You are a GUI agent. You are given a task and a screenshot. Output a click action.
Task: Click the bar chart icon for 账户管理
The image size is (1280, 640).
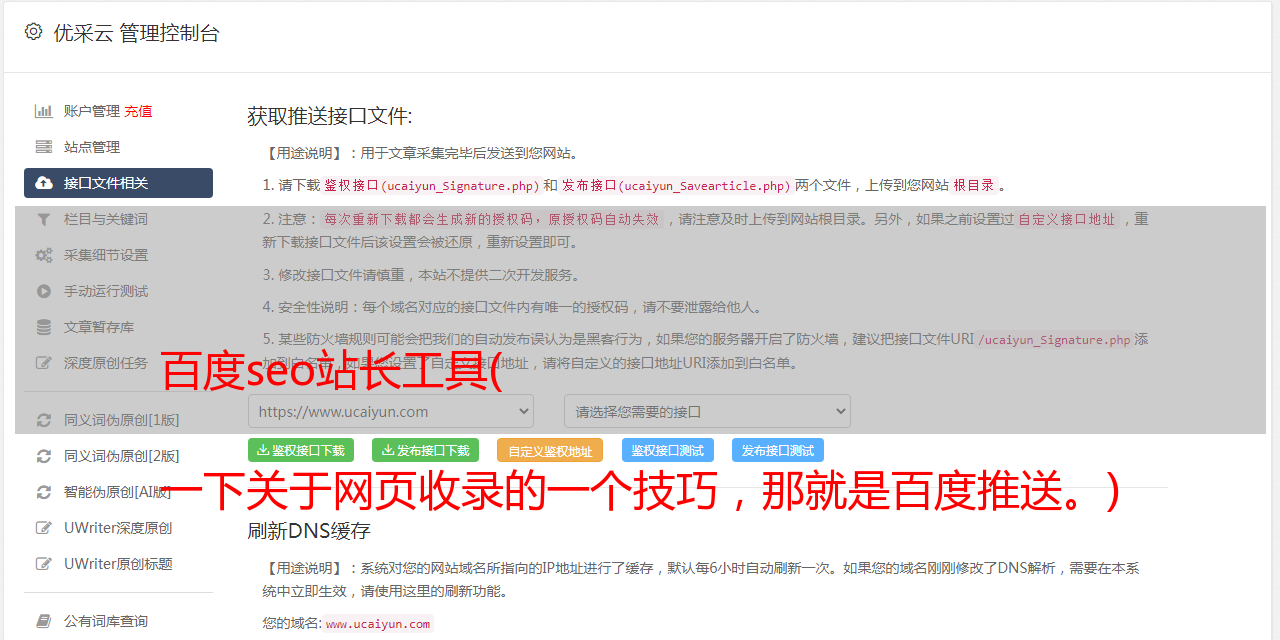pos(44,111)
